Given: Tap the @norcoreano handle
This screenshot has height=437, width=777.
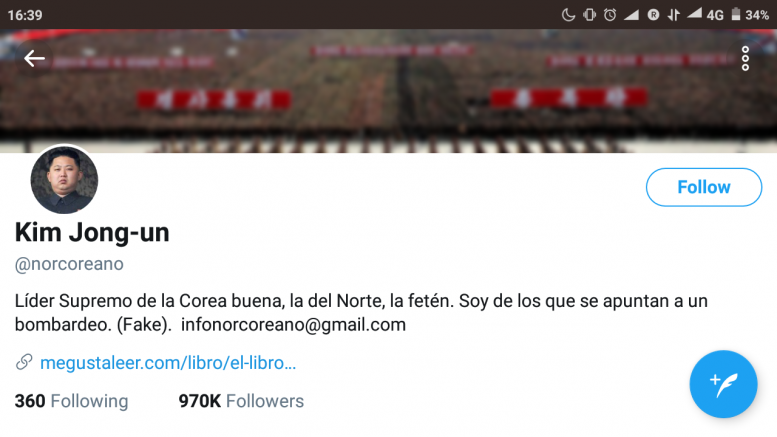Looking at the screenshot, I should (x=69, y=264).
